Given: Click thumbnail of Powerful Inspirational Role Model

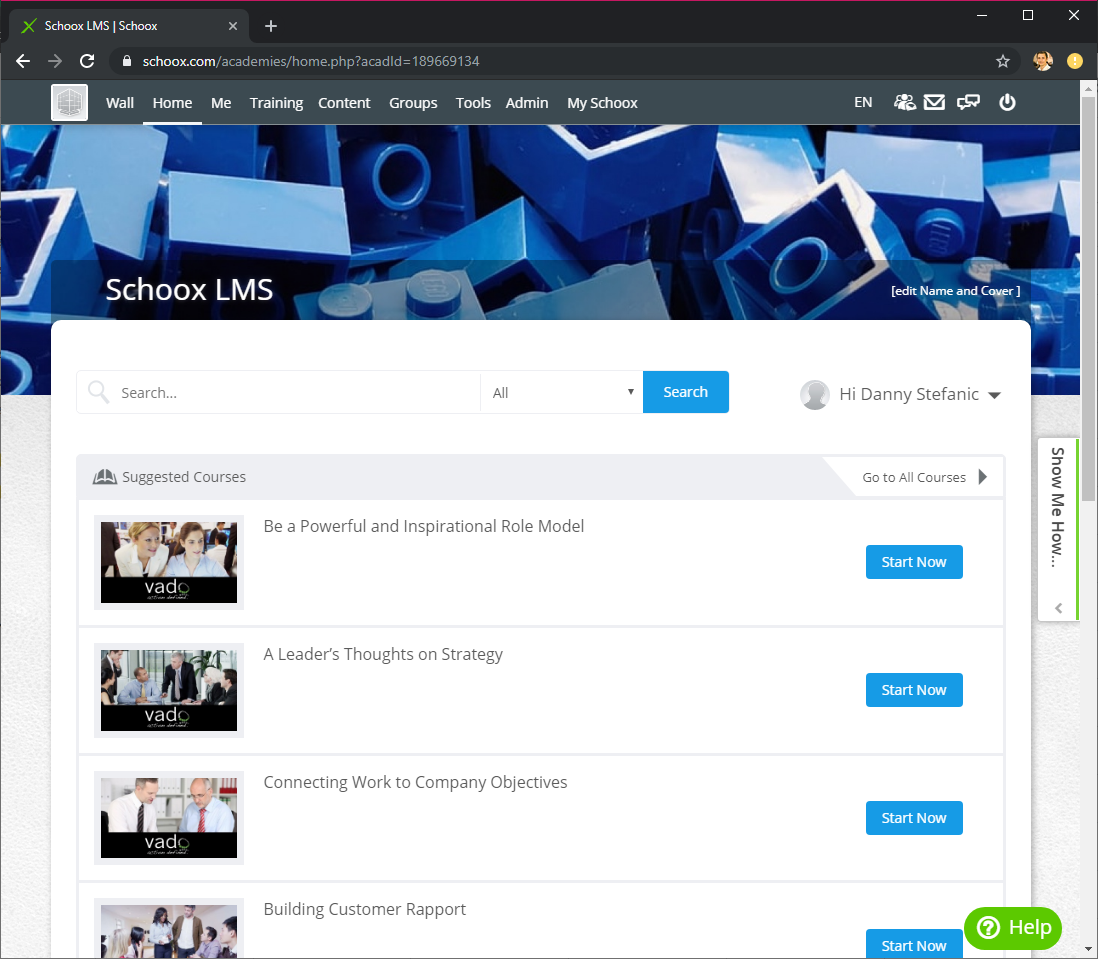Looking at the screenshot, I should 169,562.
